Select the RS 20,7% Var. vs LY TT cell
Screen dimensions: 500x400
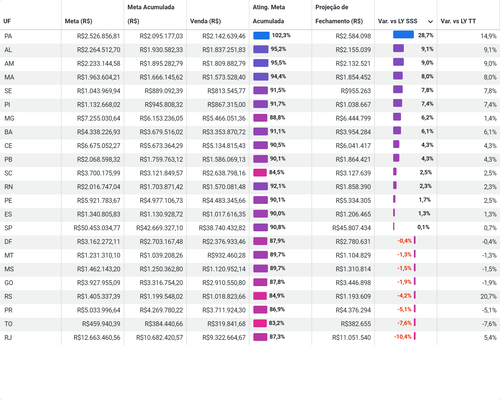pyautogui.click(x=489, y=296)
